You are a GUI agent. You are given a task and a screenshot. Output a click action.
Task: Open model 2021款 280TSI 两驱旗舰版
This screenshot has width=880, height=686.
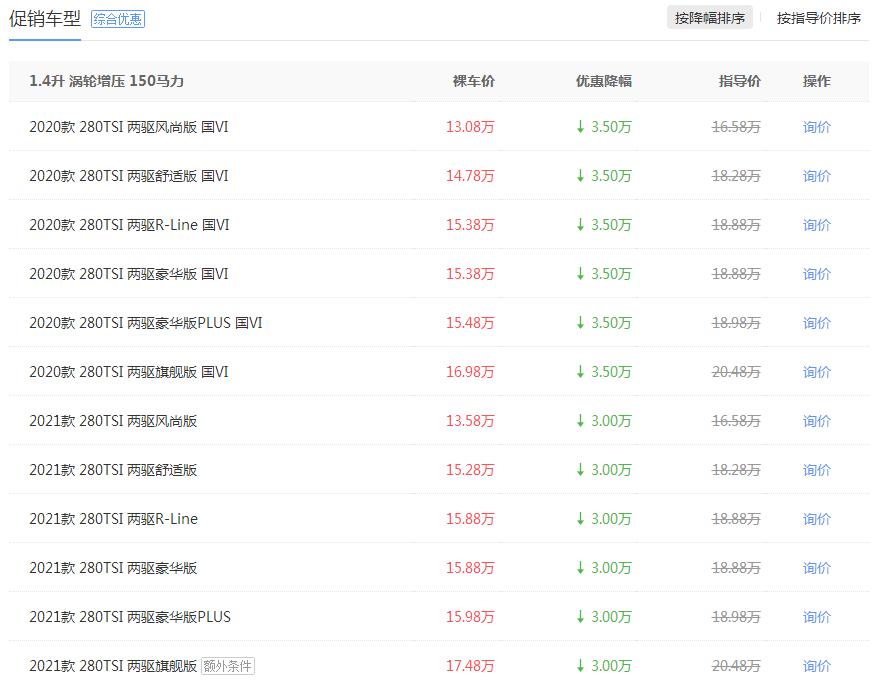pyautogui.click(x=113, y=666)
